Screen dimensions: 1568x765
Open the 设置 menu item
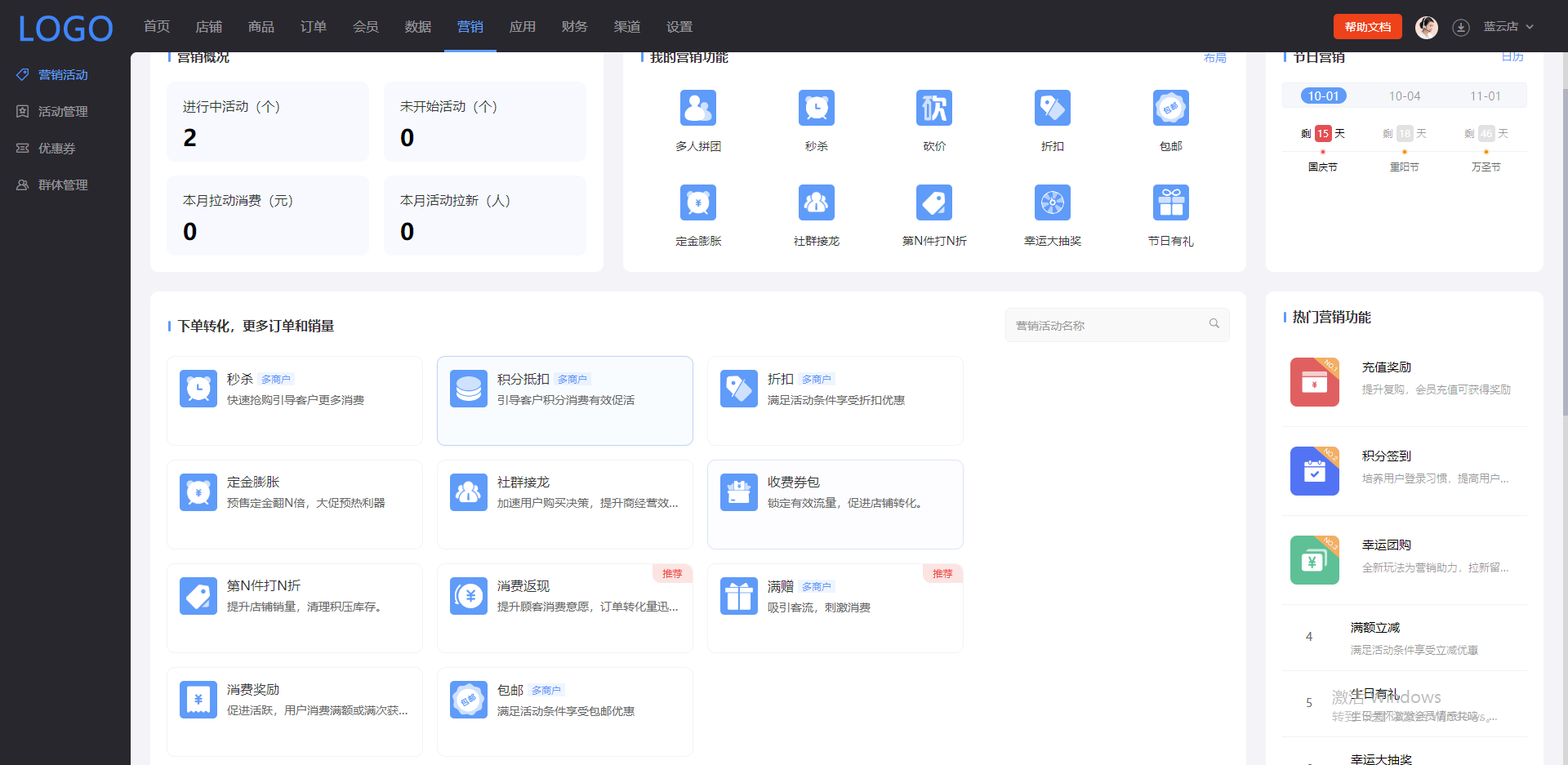[x=679, y=27]
